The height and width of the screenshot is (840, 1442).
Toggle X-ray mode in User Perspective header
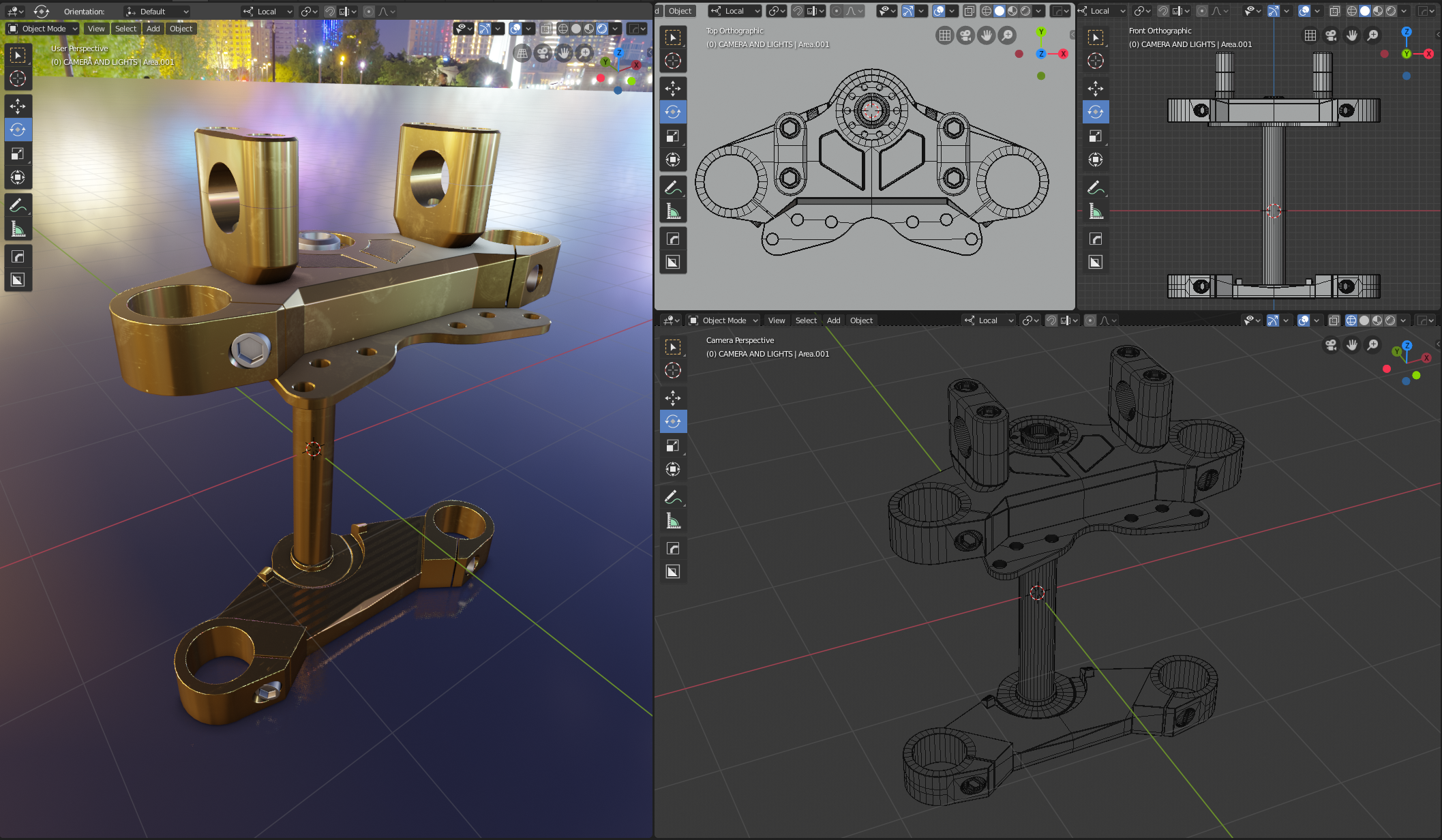546,29
